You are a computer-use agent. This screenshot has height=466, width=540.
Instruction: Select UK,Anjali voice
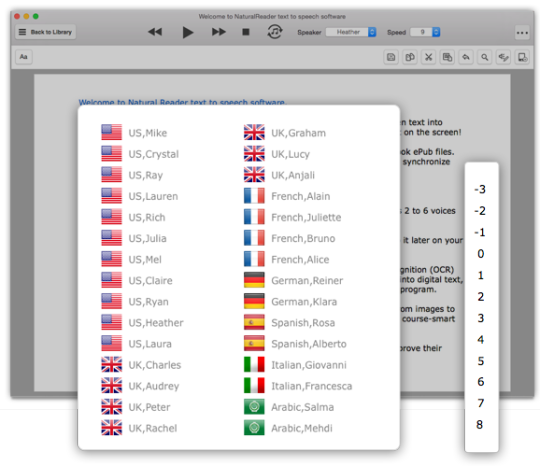(279, 175)
